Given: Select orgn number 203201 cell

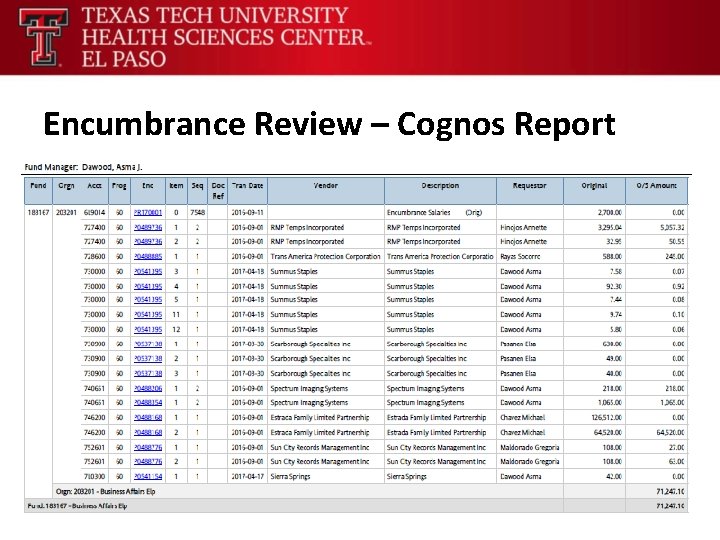Looking at the screenshot, I should [x=67, y=213].
